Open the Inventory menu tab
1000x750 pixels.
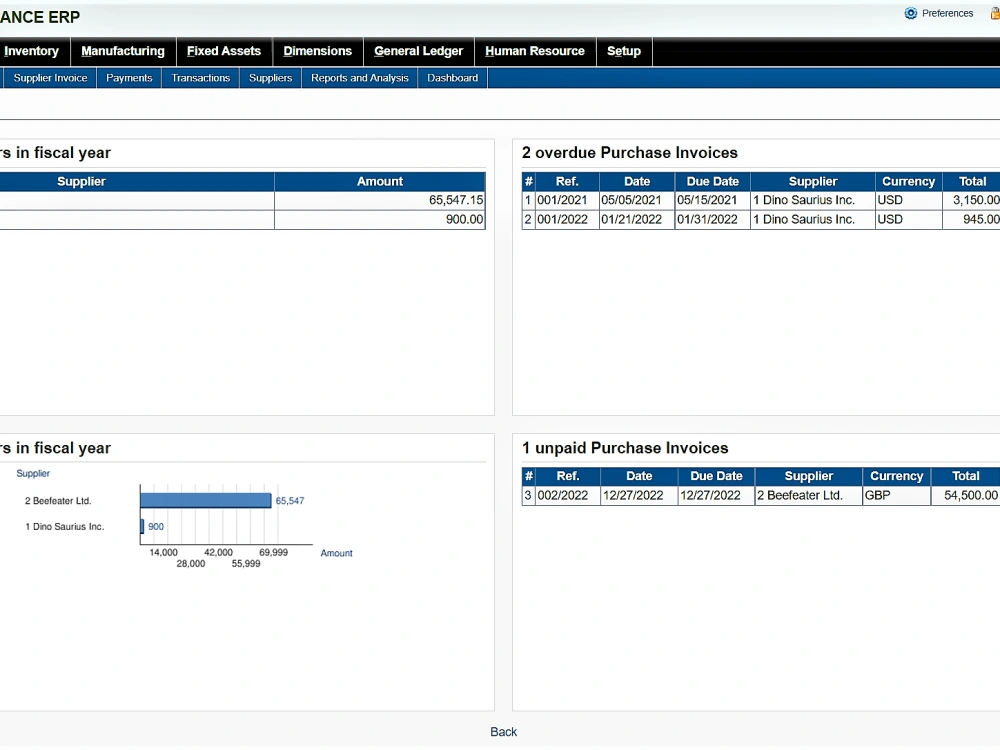coord(31,51)
